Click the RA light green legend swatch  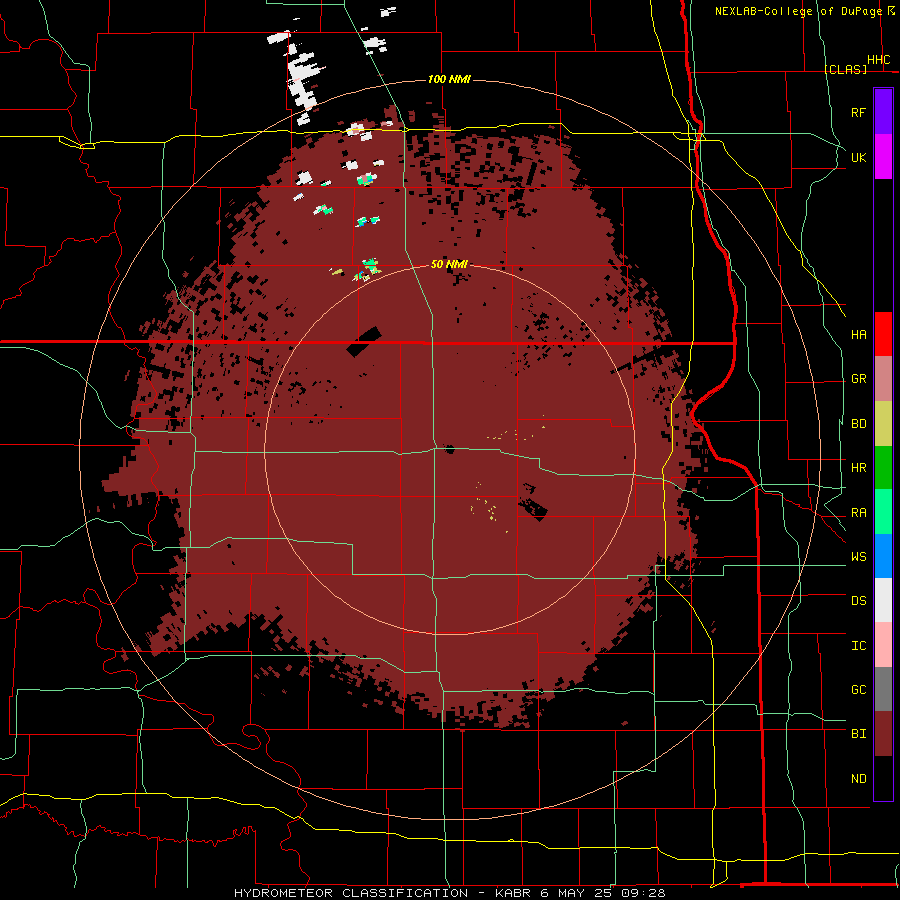[x=883, y=512]
